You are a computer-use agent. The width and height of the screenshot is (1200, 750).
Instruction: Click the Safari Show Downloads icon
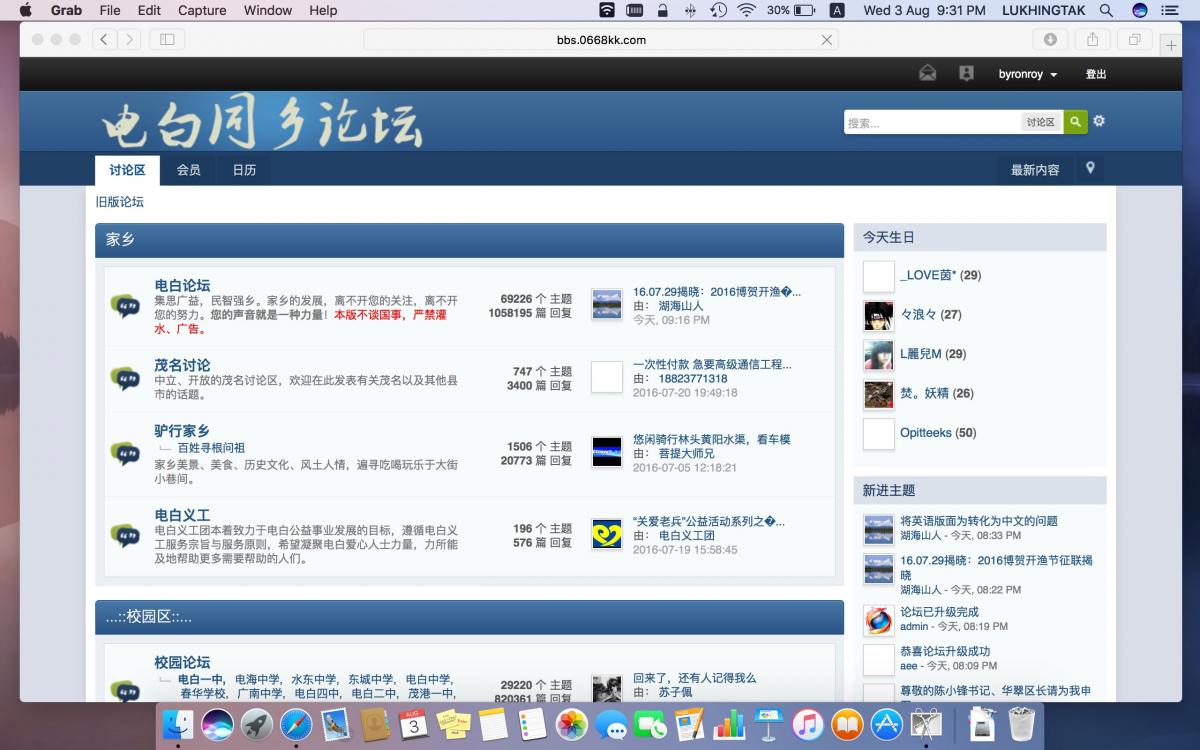point(1050,40)
